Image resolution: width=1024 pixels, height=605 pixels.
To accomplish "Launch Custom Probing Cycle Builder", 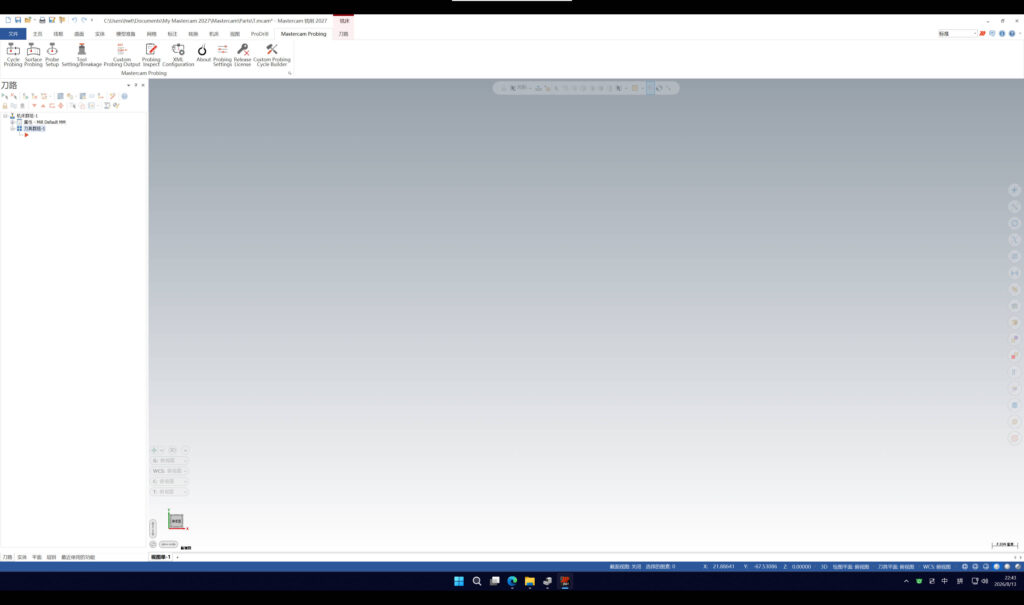I will click(272, 55).
